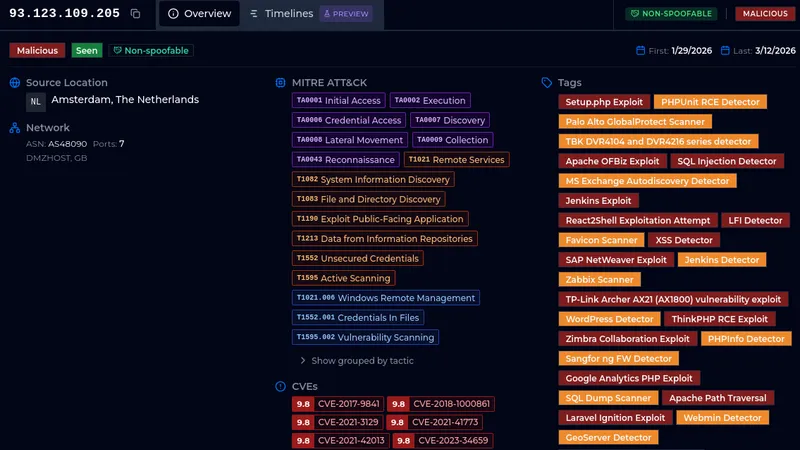The height and width of the screenshot is (450, 800).
Task: Open CVE-2017-9841 entry
Action: [x=338, y=404]
